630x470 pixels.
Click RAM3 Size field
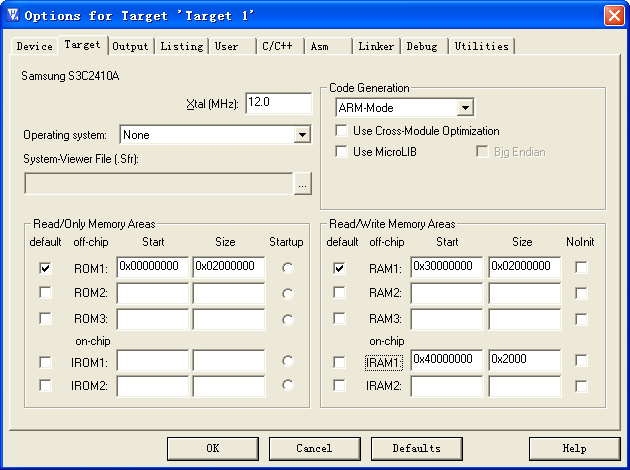(x=525, y=319)
